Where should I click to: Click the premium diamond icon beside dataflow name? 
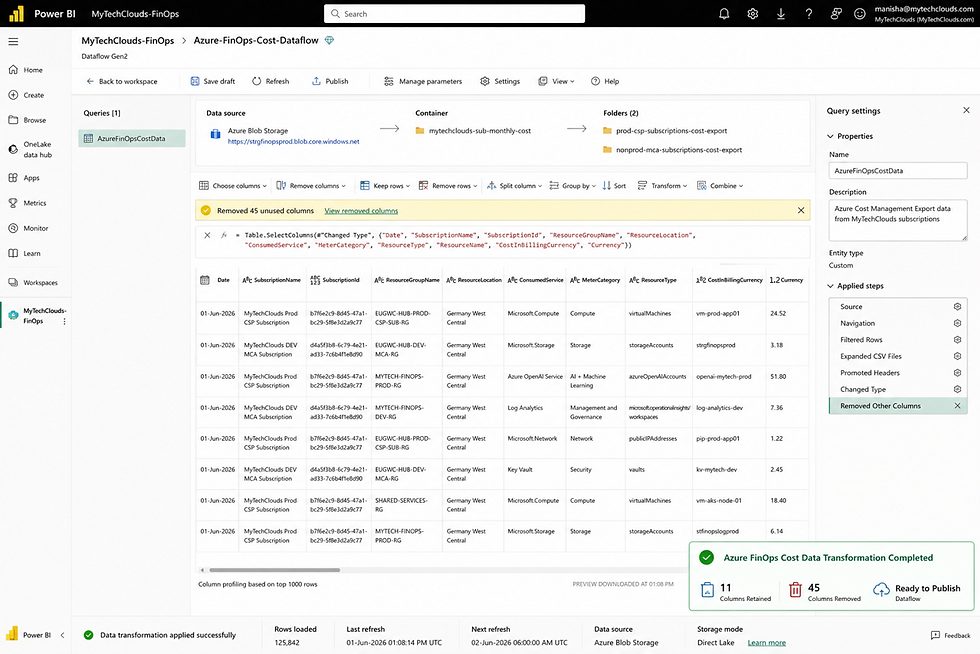click(329, 40)
